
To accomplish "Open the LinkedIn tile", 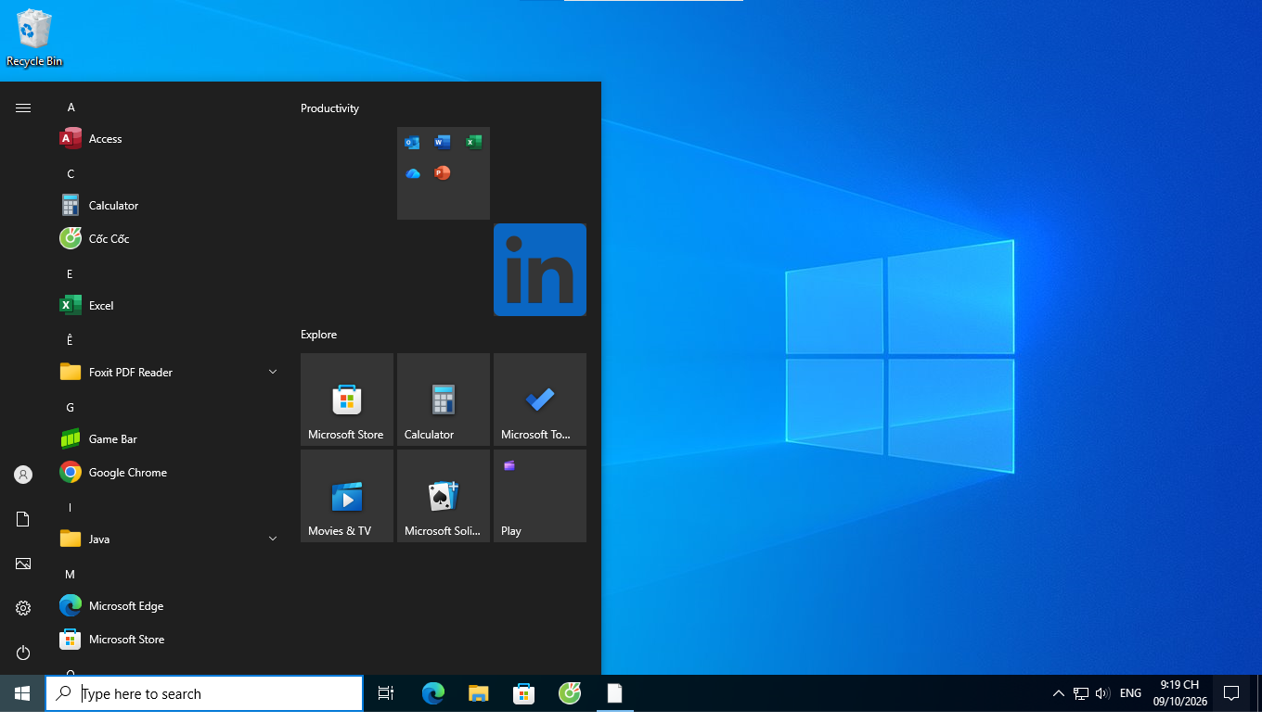I will click(540, 270).
